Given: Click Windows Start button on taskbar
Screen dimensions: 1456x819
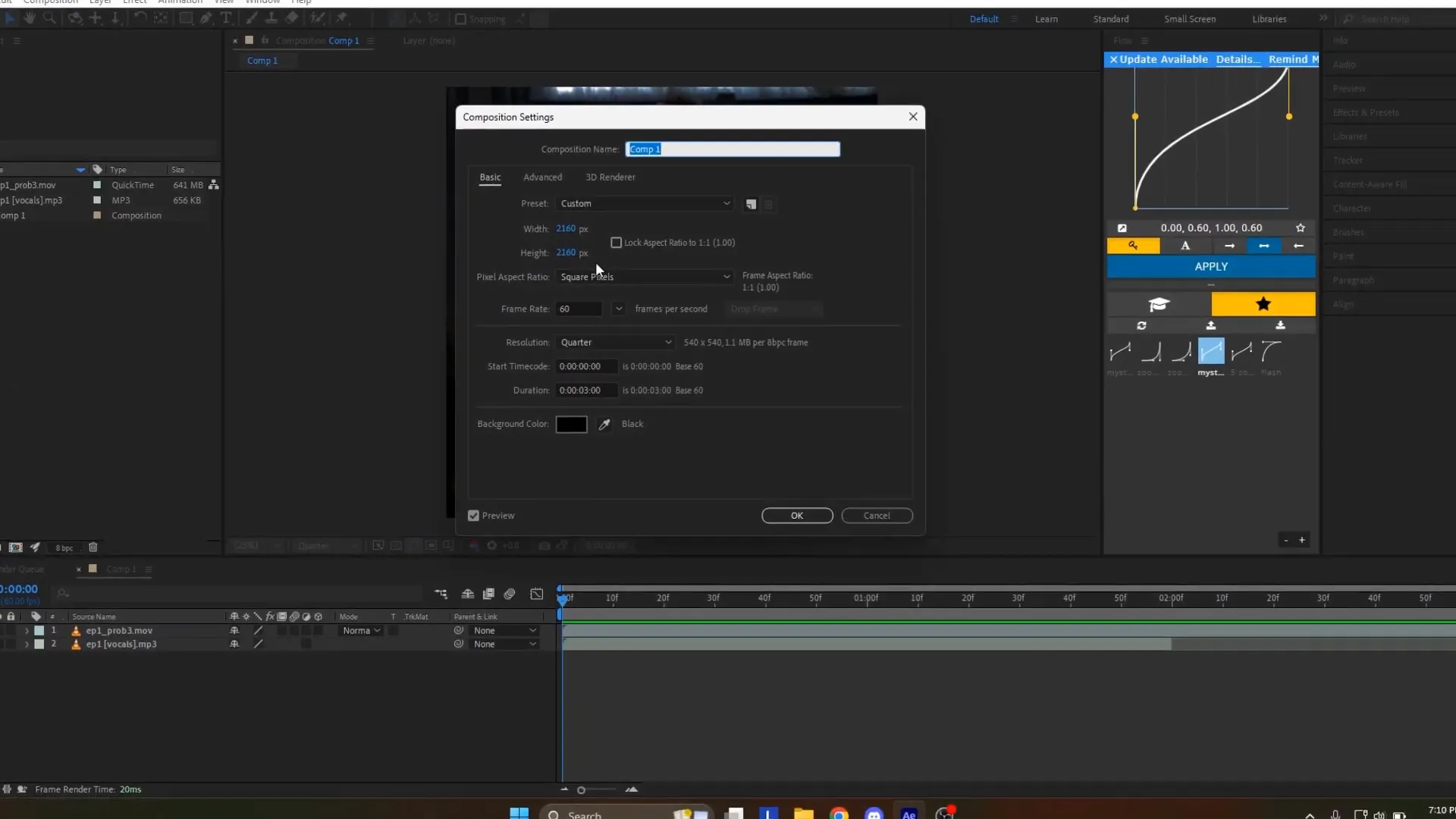Looking at the screenshot, I should [x=519, y=814].
